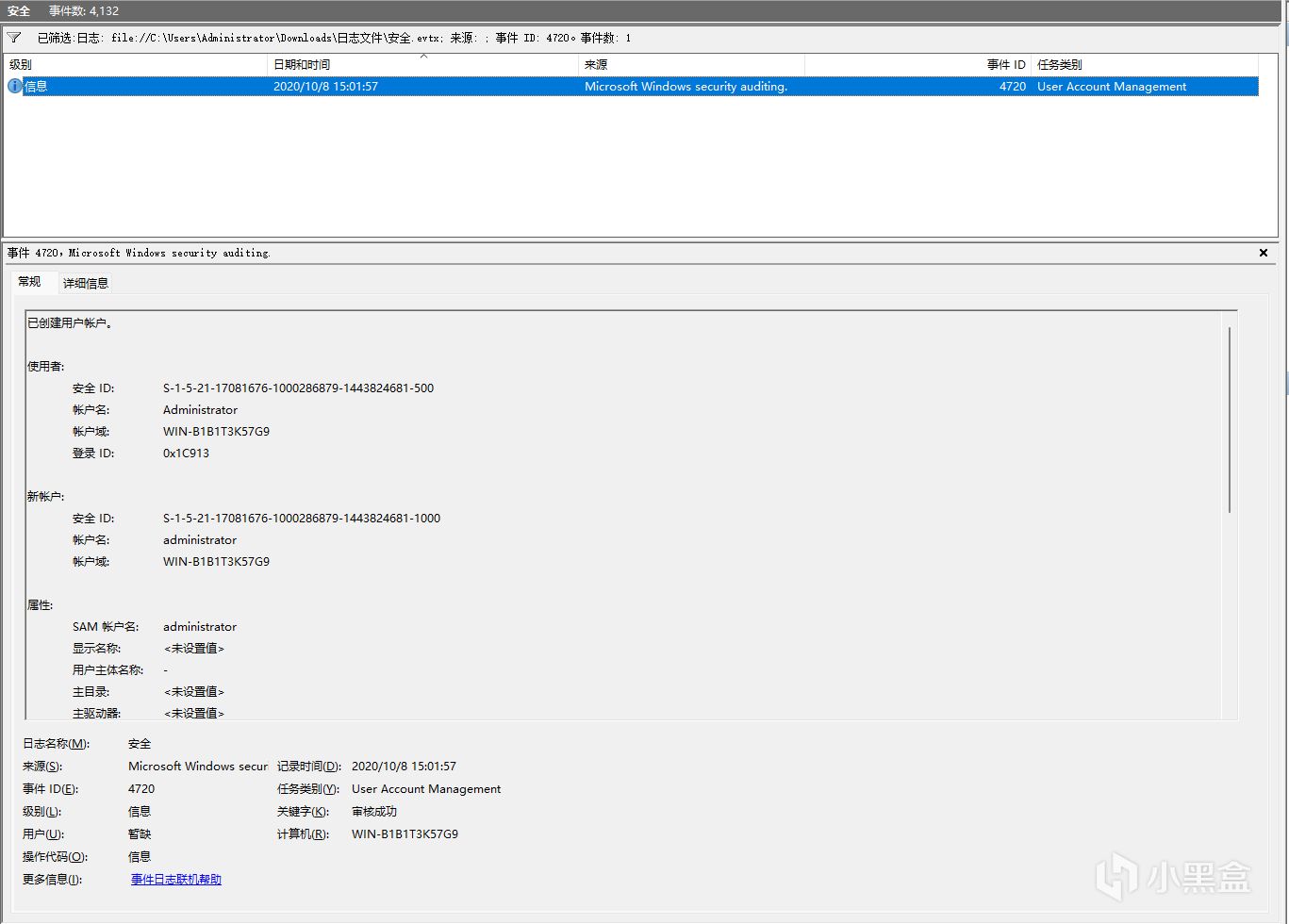1289x924 pixels.
Task: Switch to the 常规 tab
Action: tap(29, 282)
